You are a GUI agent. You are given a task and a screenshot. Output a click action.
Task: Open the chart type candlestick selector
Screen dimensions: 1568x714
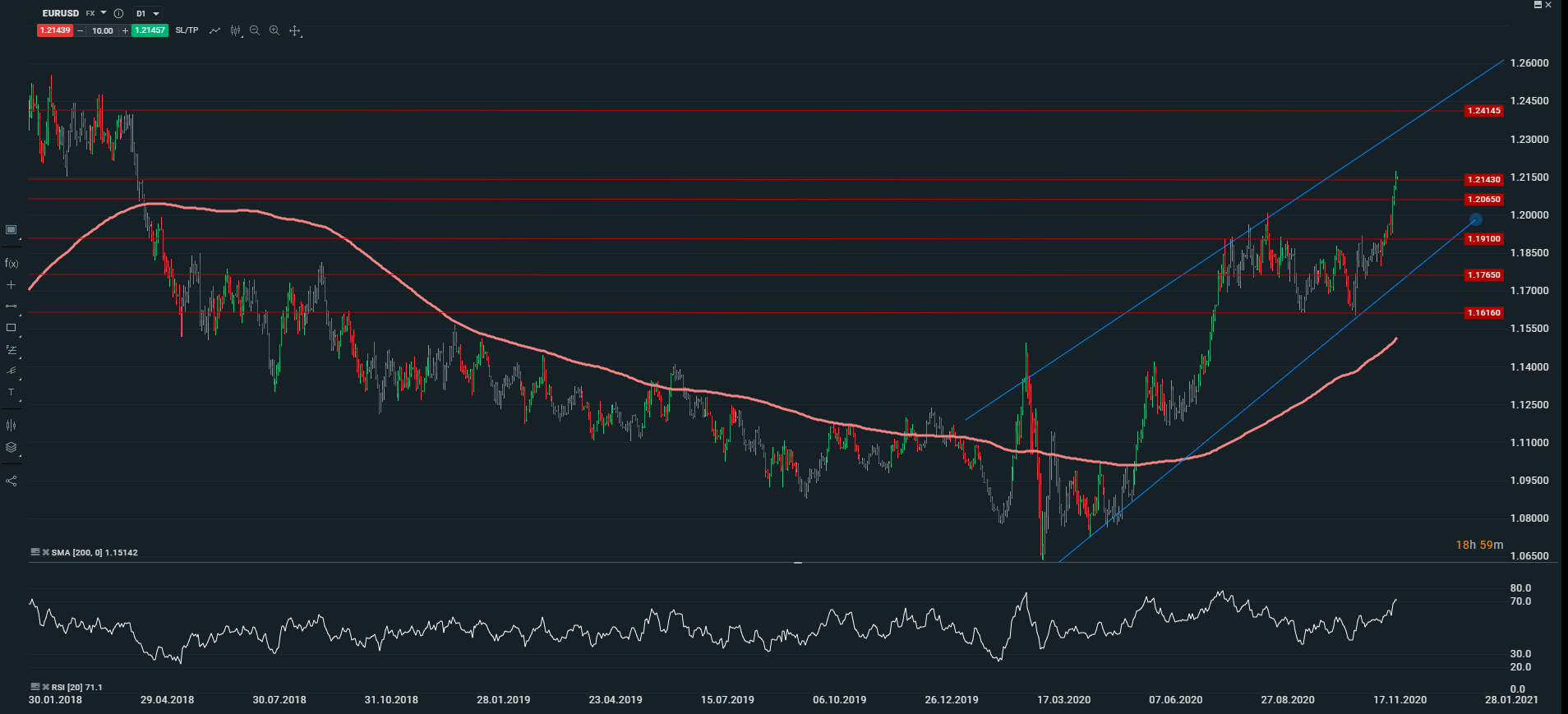tap(236, 30)
